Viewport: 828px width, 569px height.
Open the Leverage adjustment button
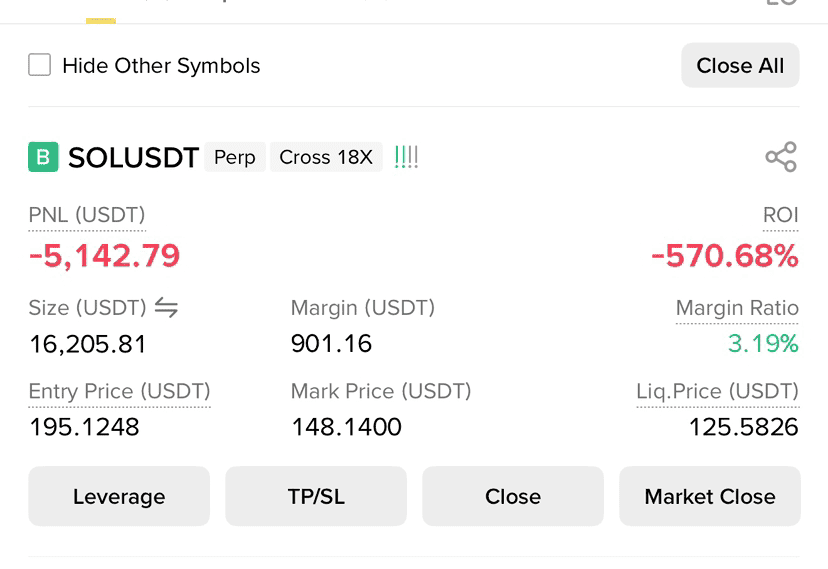(x=119, y=496)
